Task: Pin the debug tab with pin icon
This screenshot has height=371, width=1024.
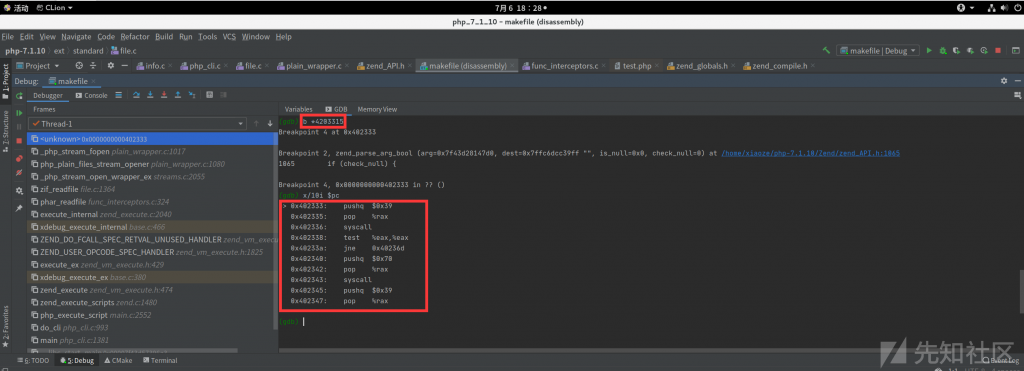Action: (x=19, y=208)
